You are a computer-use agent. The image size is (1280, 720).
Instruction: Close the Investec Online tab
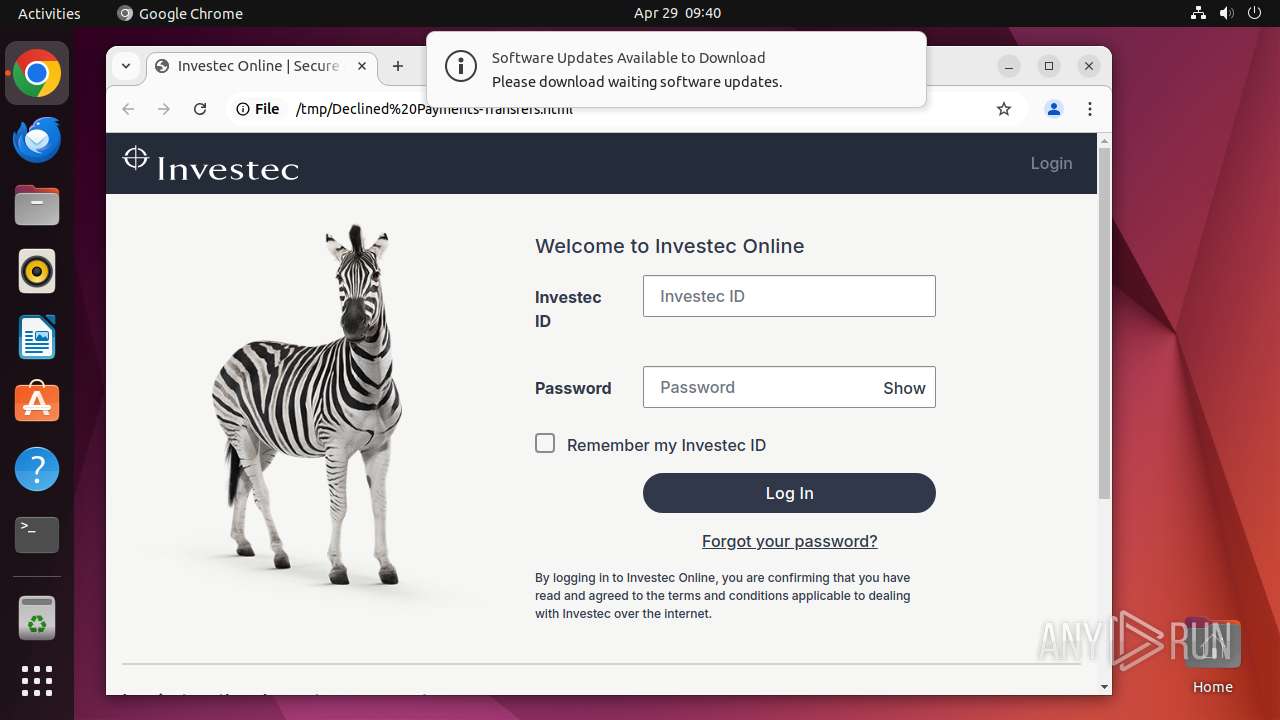tap(362, 66)
